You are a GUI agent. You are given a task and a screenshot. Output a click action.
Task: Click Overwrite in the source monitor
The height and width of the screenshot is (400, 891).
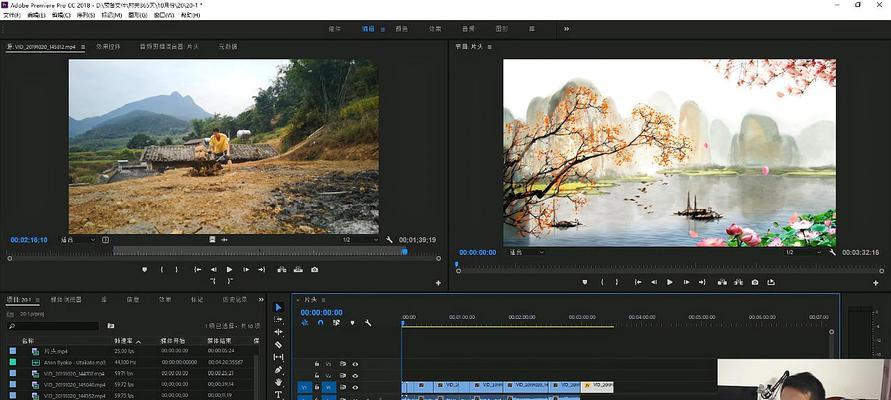[298, 269]
